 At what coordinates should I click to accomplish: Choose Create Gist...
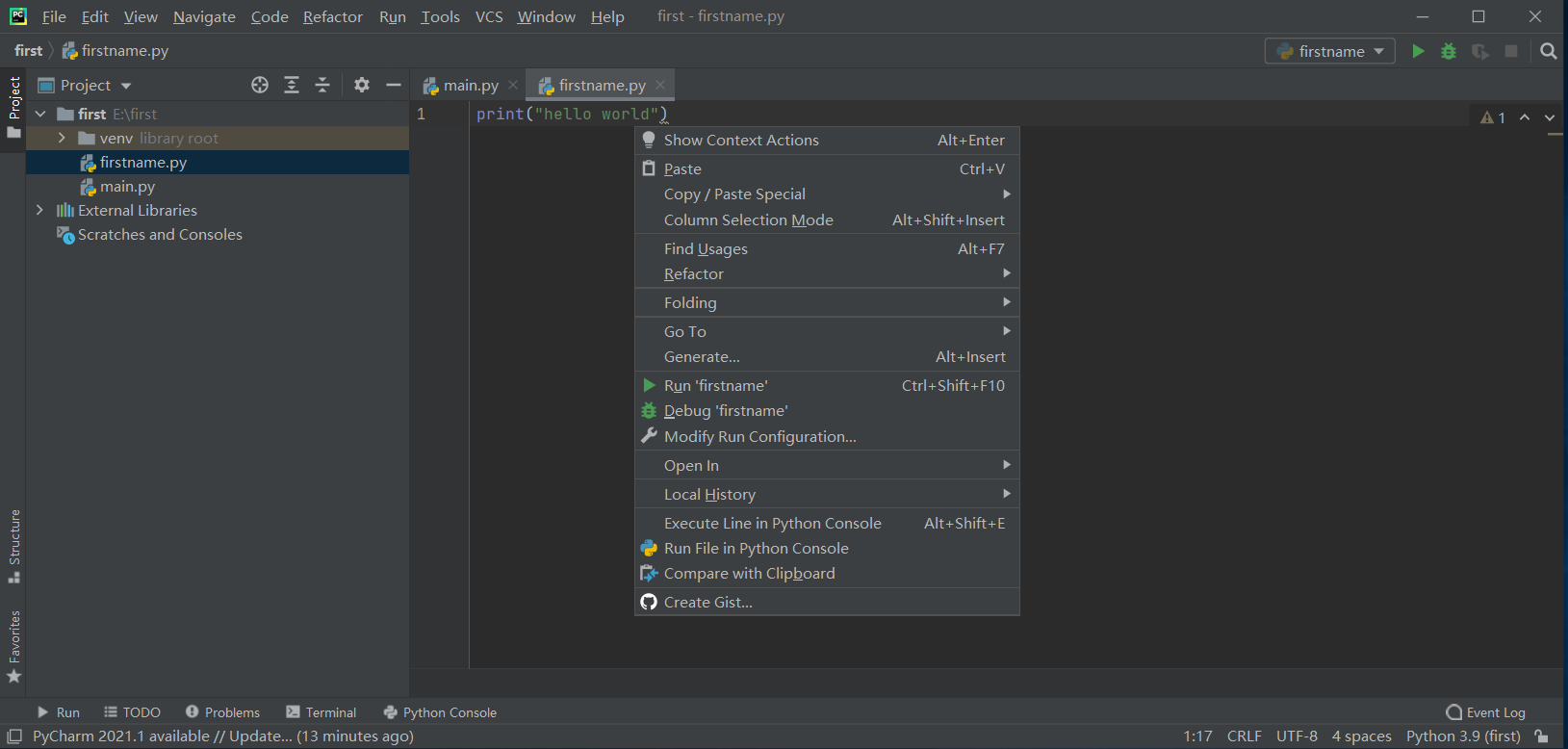click(x=827, y=603)
